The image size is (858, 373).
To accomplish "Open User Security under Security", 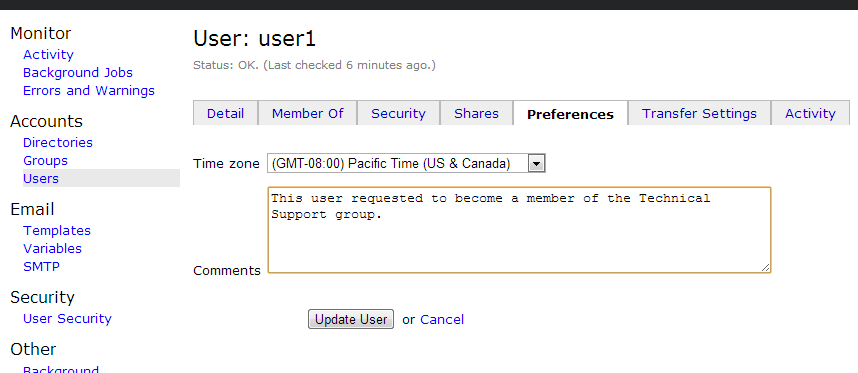I will 67,319.
